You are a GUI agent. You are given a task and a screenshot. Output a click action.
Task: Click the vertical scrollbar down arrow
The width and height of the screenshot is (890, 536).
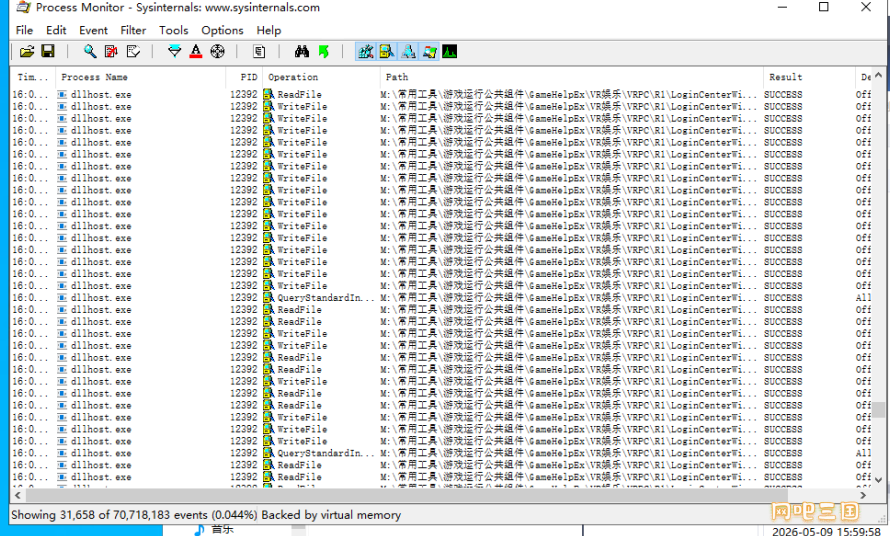click(879, 480)
